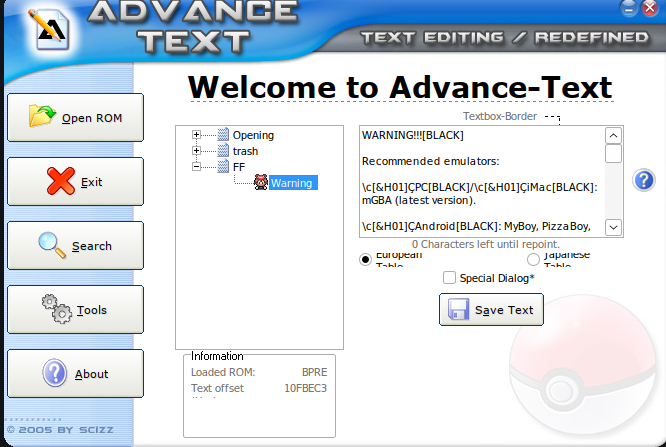The image size is (666, 447).
Task: Open the About dialog
Action: pos(76,374)
